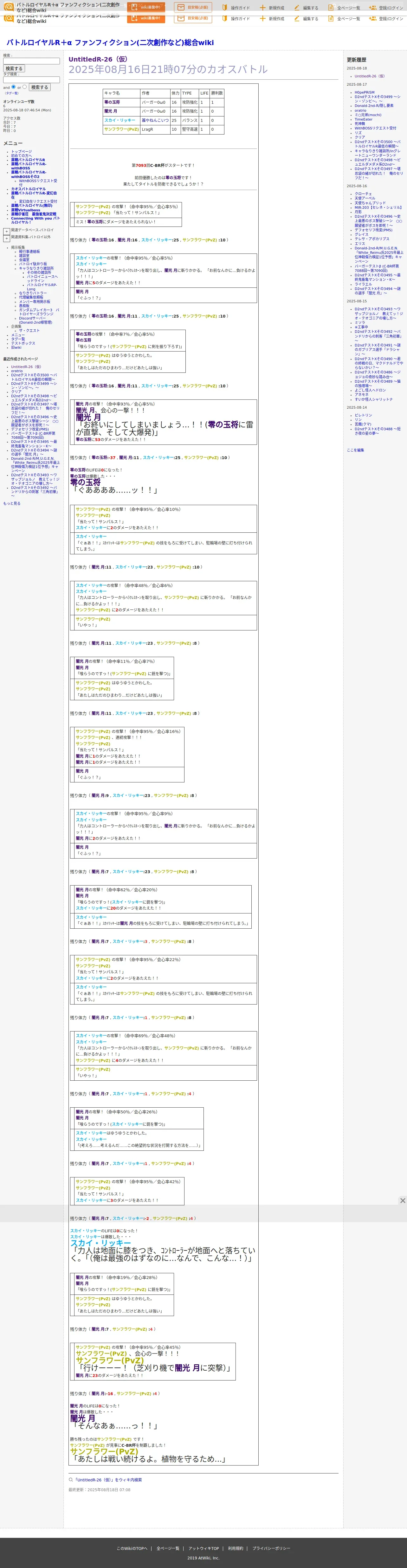The image size is (407, 1568).
Task: Expand the 関連データベース-バトロイ section
Action: click(x=7, y=231)
